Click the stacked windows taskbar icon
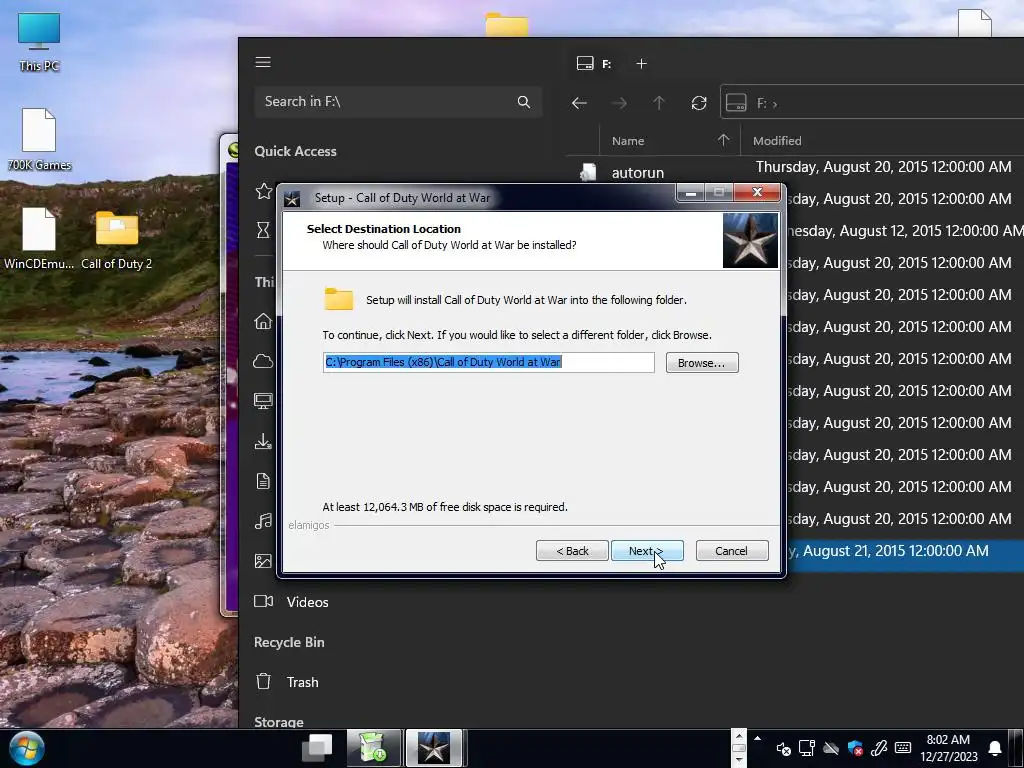Viewport: 1024px width, 768px height. pyautogui.click(x=317, y=748)
